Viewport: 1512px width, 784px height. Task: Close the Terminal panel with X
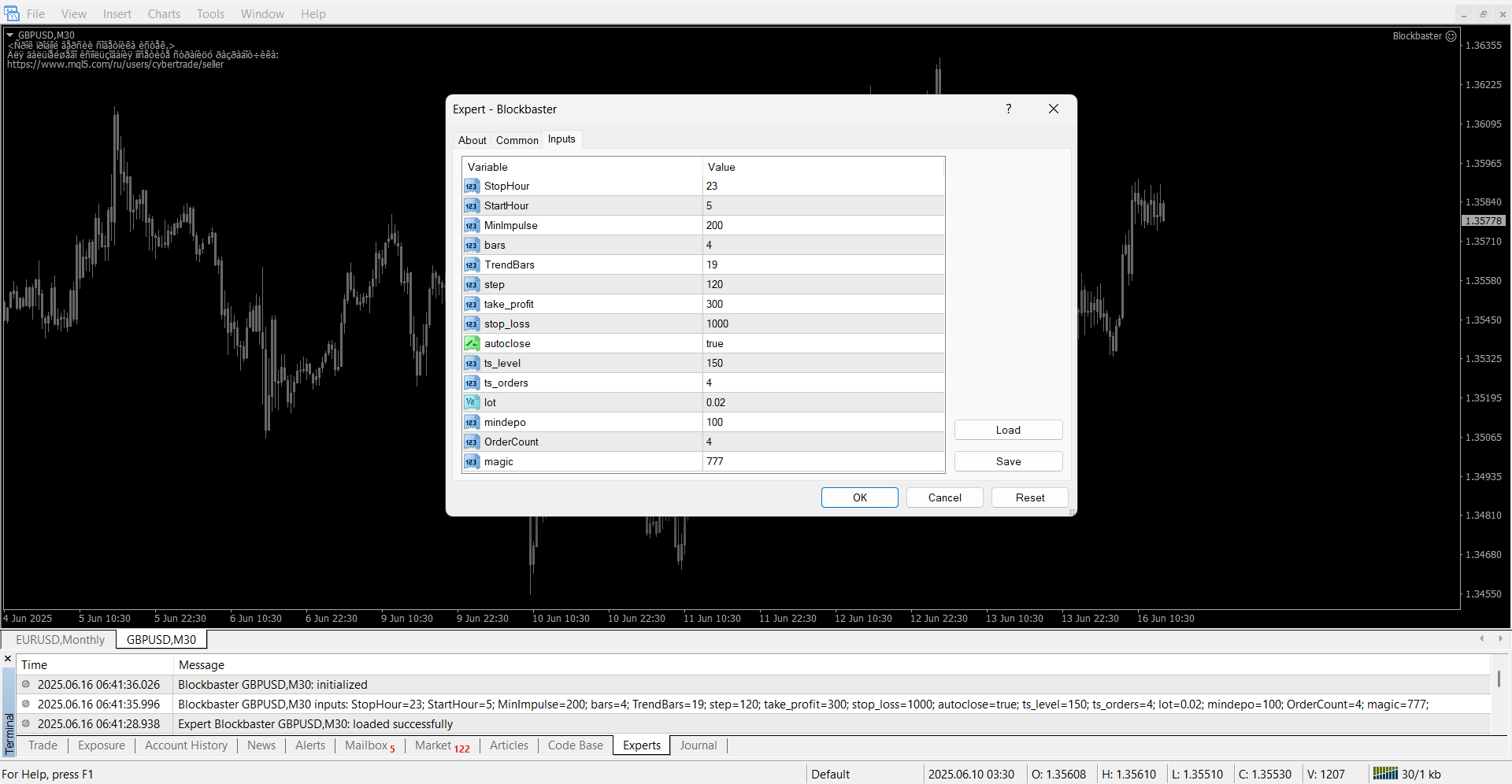(8, 659)
